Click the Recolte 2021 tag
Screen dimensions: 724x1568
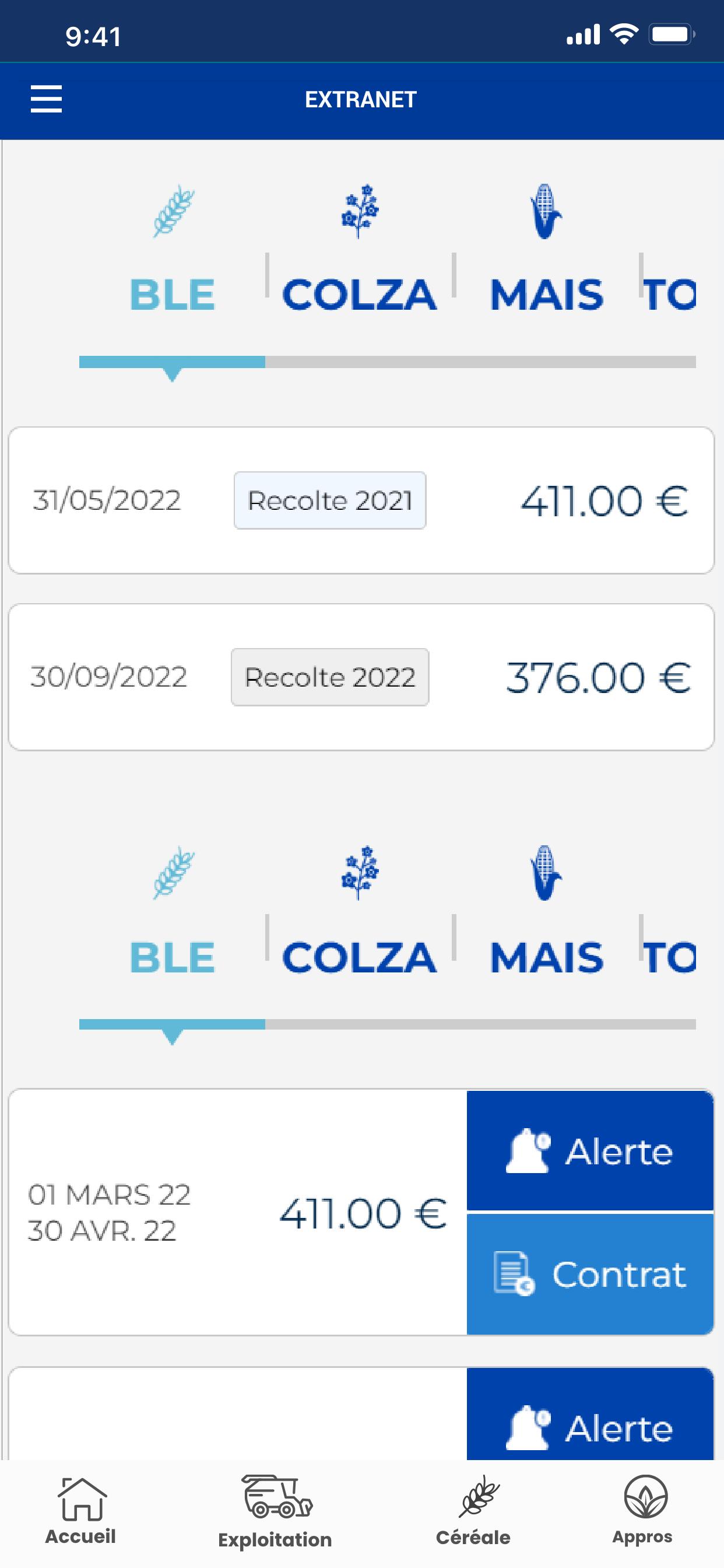coord(330,501)
